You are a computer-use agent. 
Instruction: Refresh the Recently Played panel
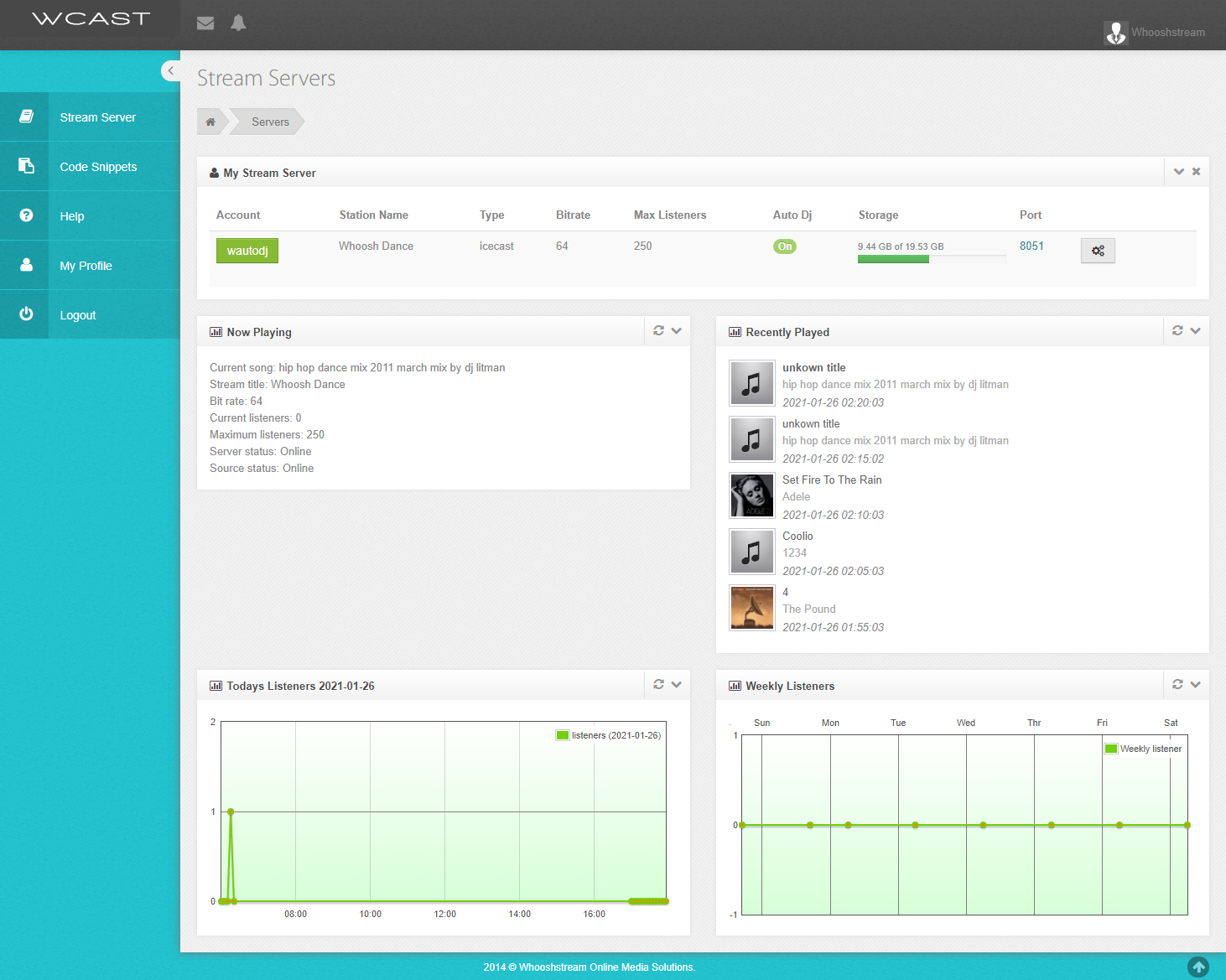[1177, 331]
